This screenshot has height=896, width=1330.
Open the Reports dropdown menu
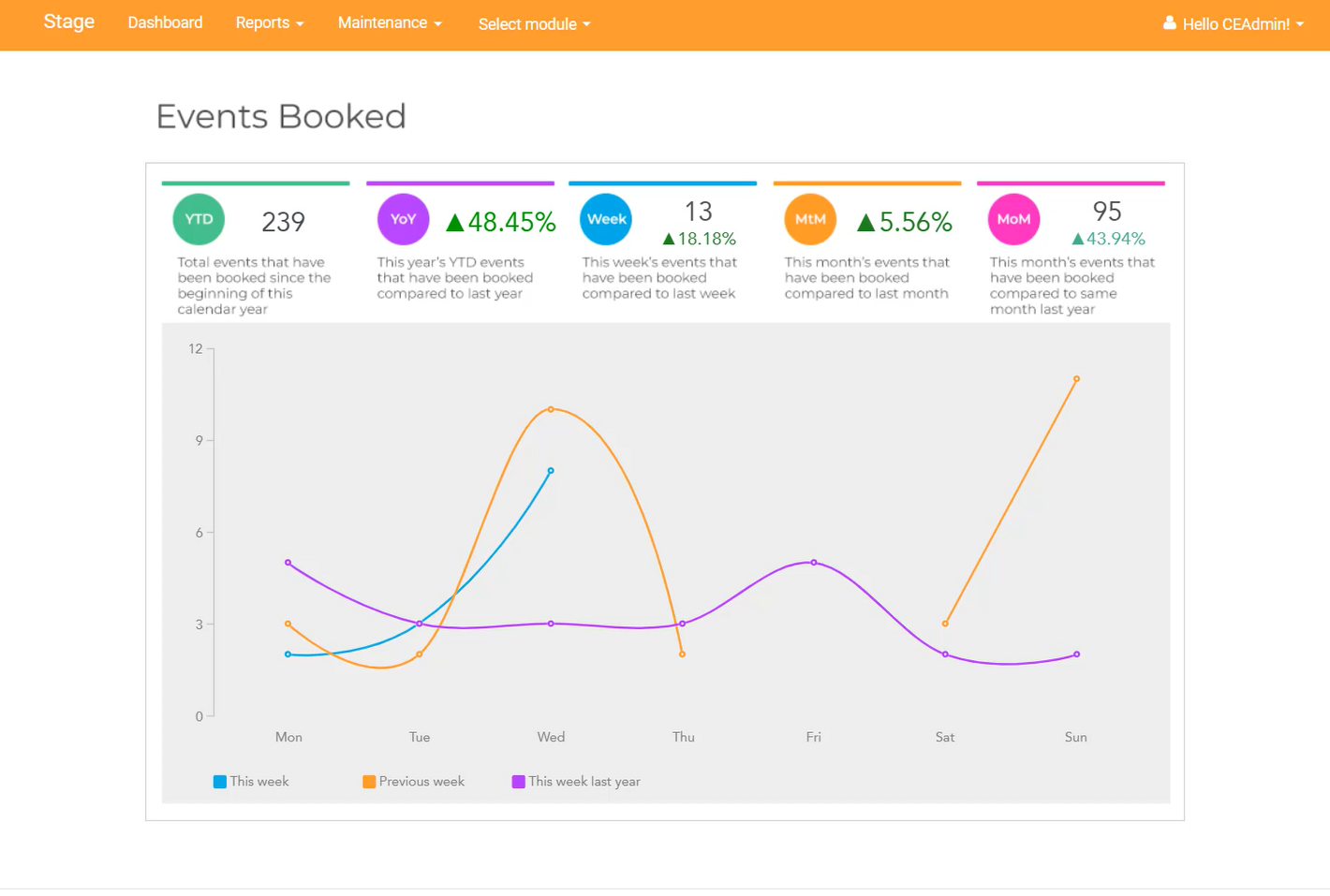tap(270, 23)
